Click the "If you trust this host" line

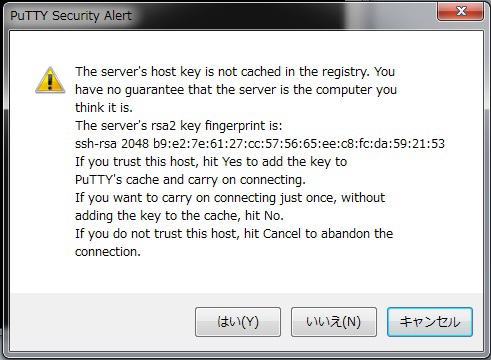[211, 162]
